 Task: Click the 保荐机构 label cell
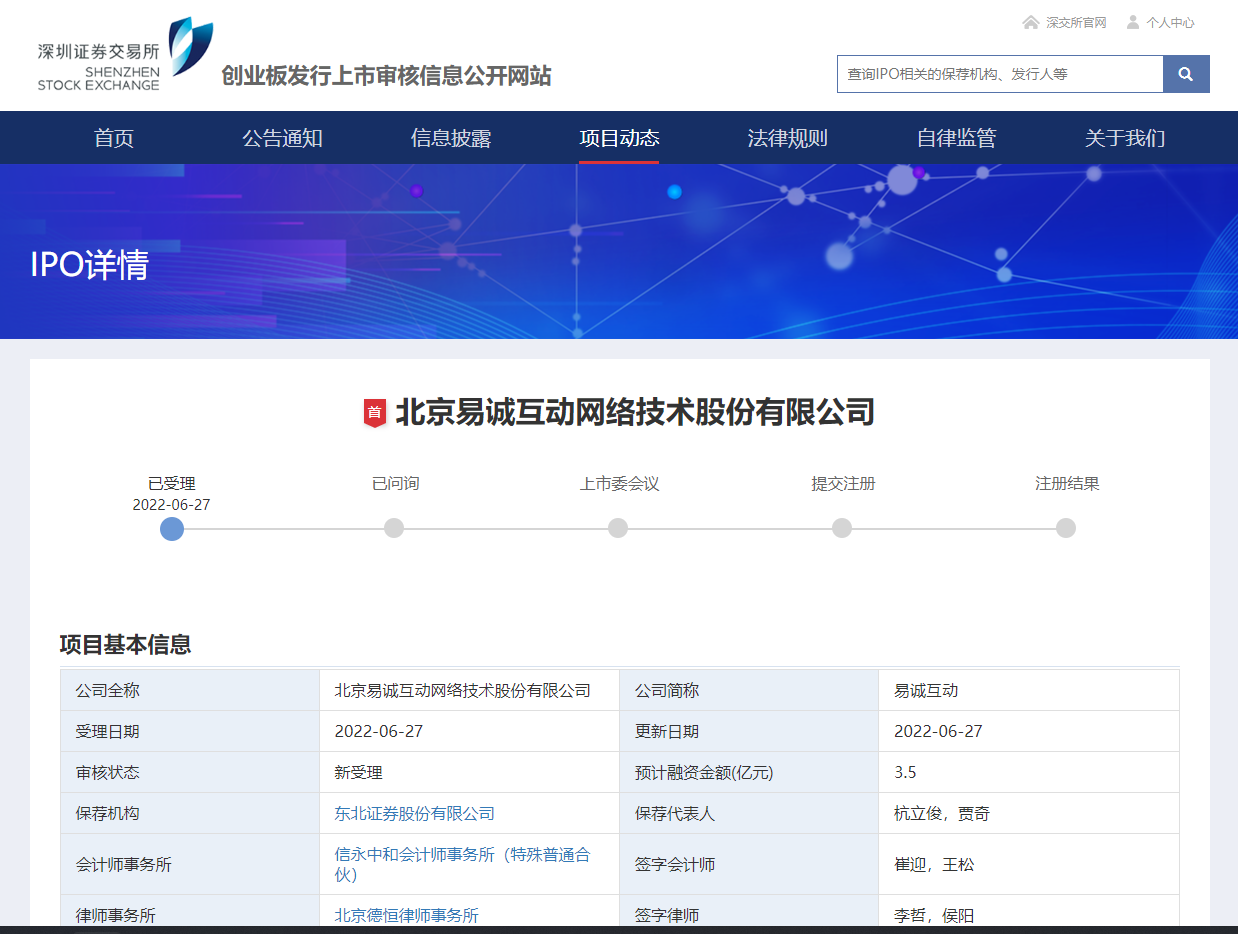(190, 813)
